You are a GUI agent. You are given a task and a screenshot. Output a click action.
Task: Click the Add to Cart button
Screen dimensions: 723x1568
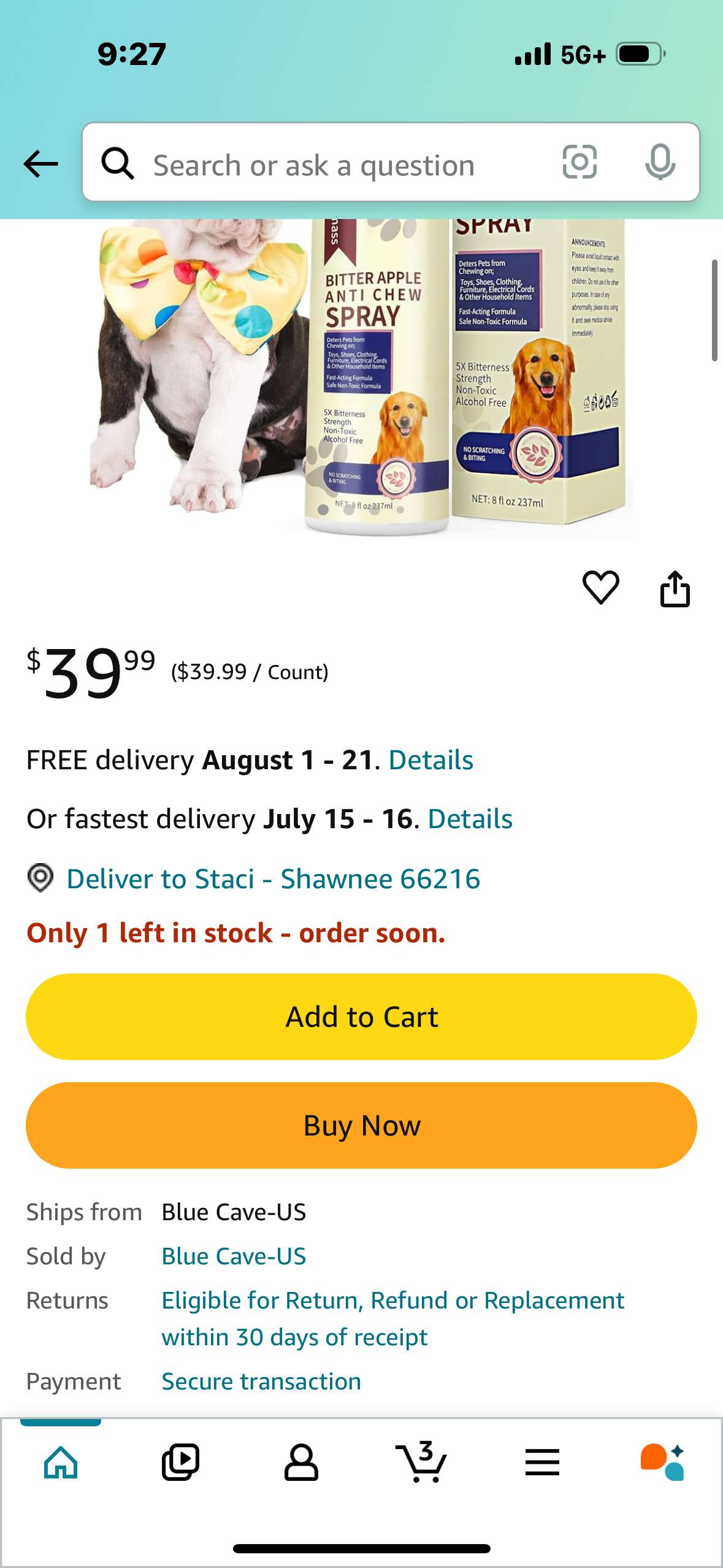(361, 1017)
